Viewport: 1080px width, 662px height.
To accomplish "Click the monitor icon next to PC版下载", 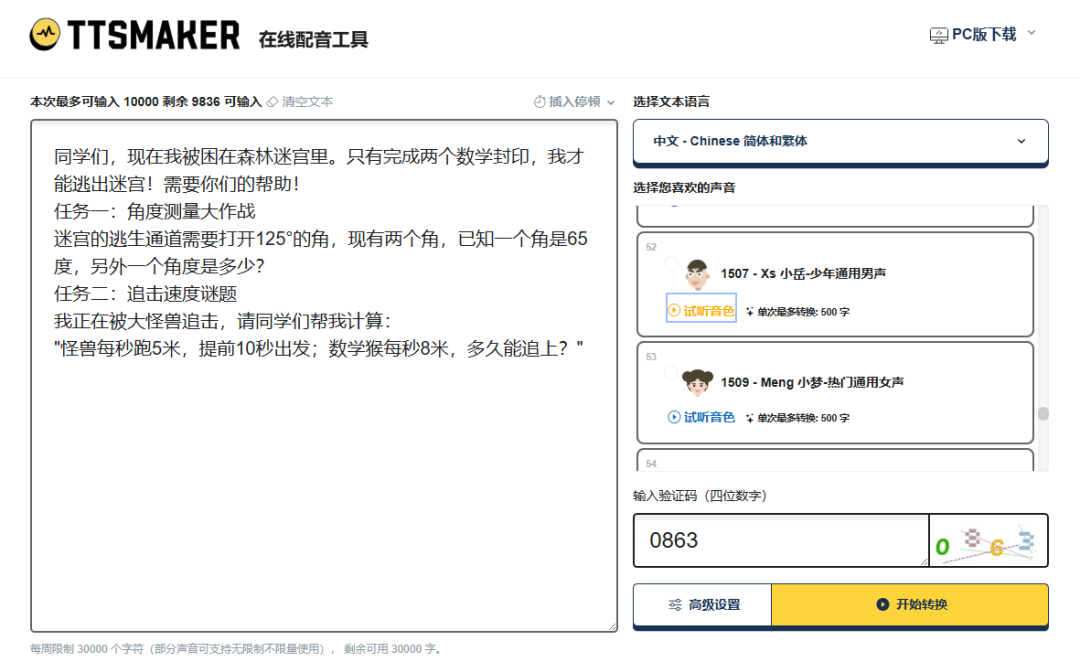I will tap(937, 33).
